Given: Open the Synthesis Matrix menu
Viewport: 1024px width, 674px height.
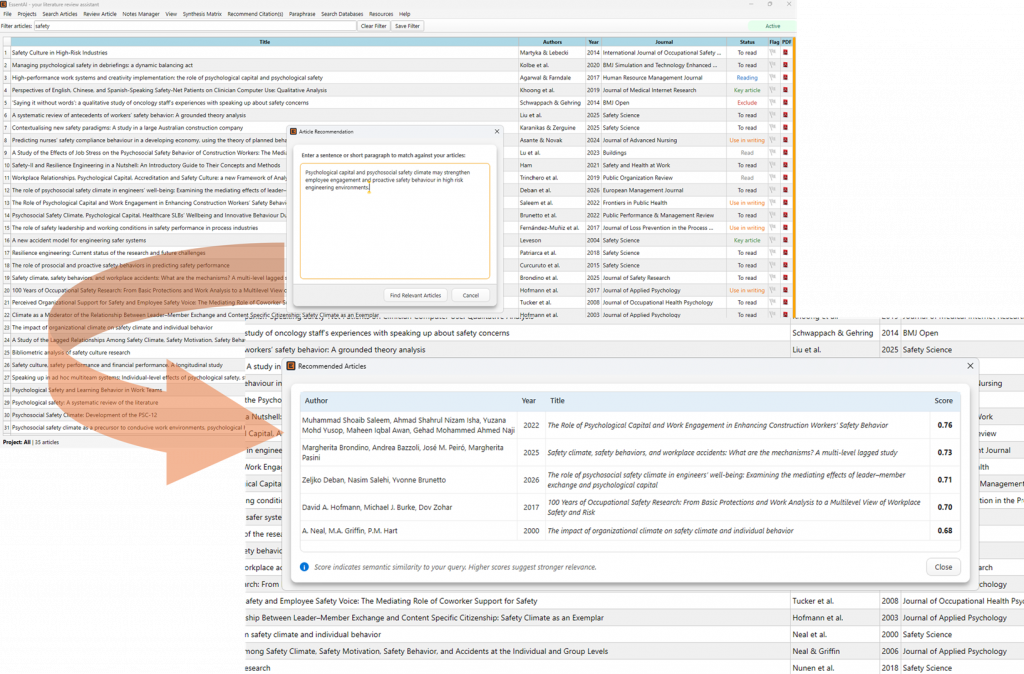Looking at the screenshot, I should 202,14.
